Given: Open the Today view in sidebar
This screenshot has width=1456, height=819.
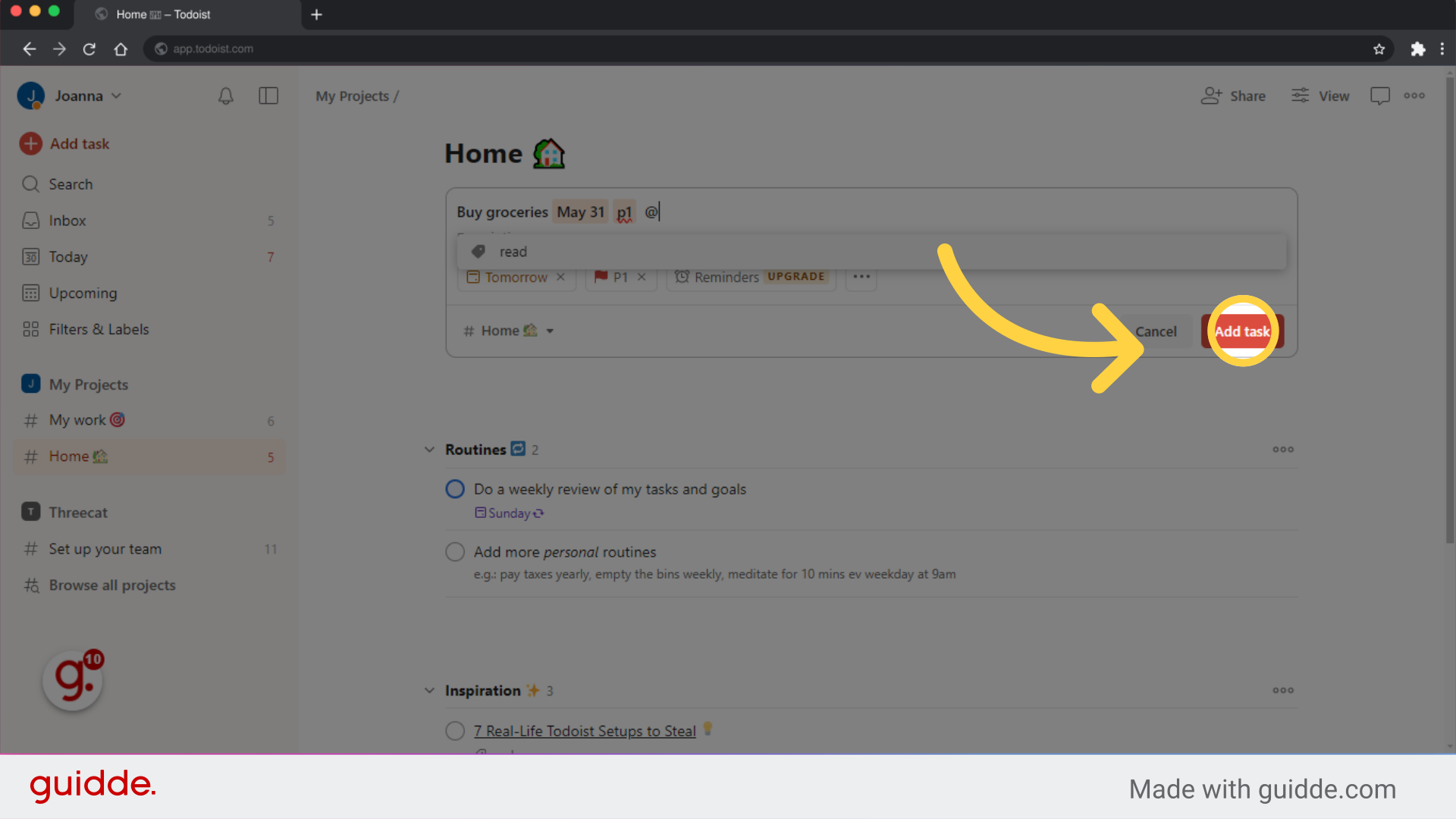Looking at the screenshot, I should click(x=67, y=256).
